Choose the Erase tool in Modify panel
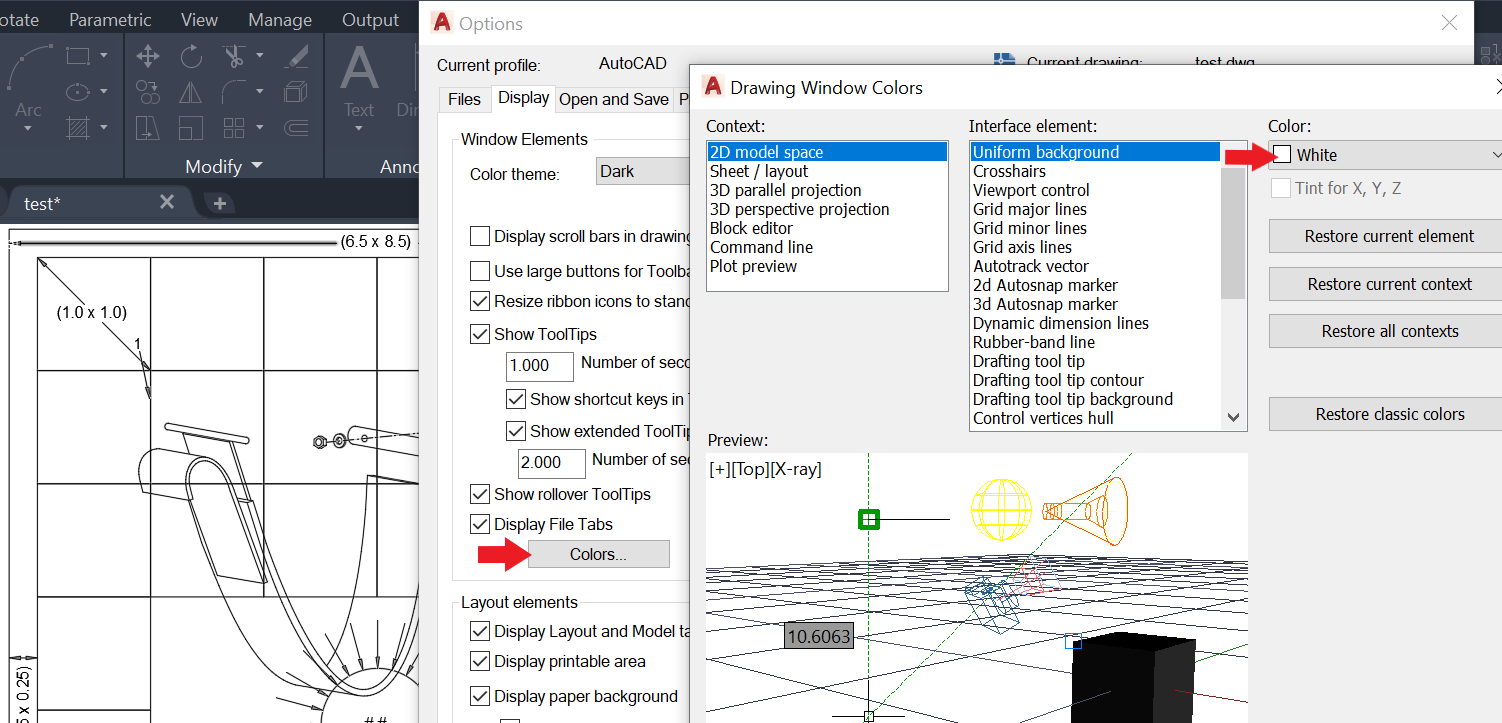Image resolution: width=1502 pixels, height=723 pixels. coord(295,56)
